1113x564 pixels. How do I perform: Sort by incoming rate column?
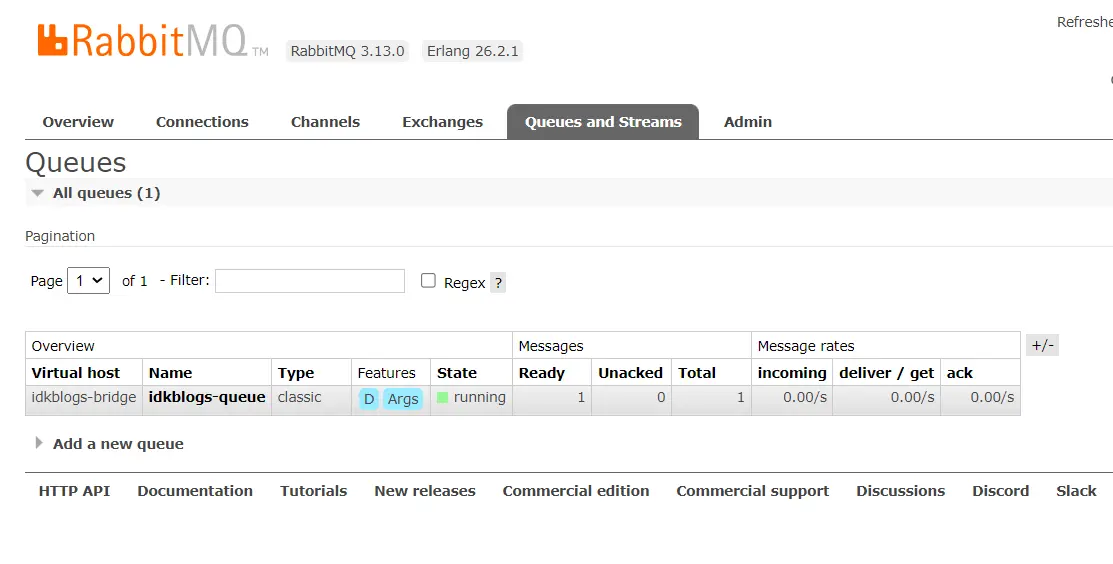coord(792,373)
